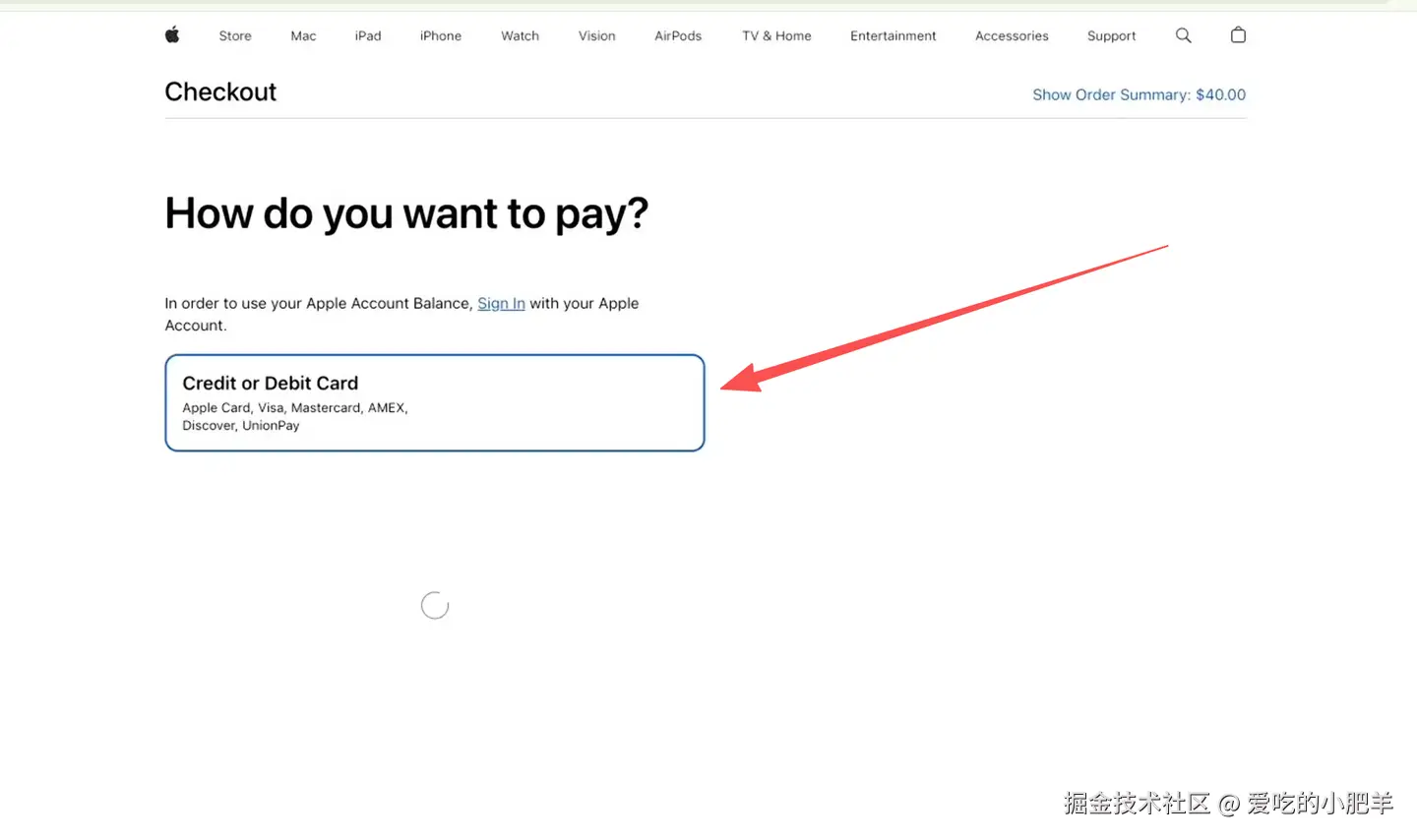The width and height of the screenshot is (1417, 840).
Task: Open the iPhone navigation item
Action: click(x=441, y=35)
